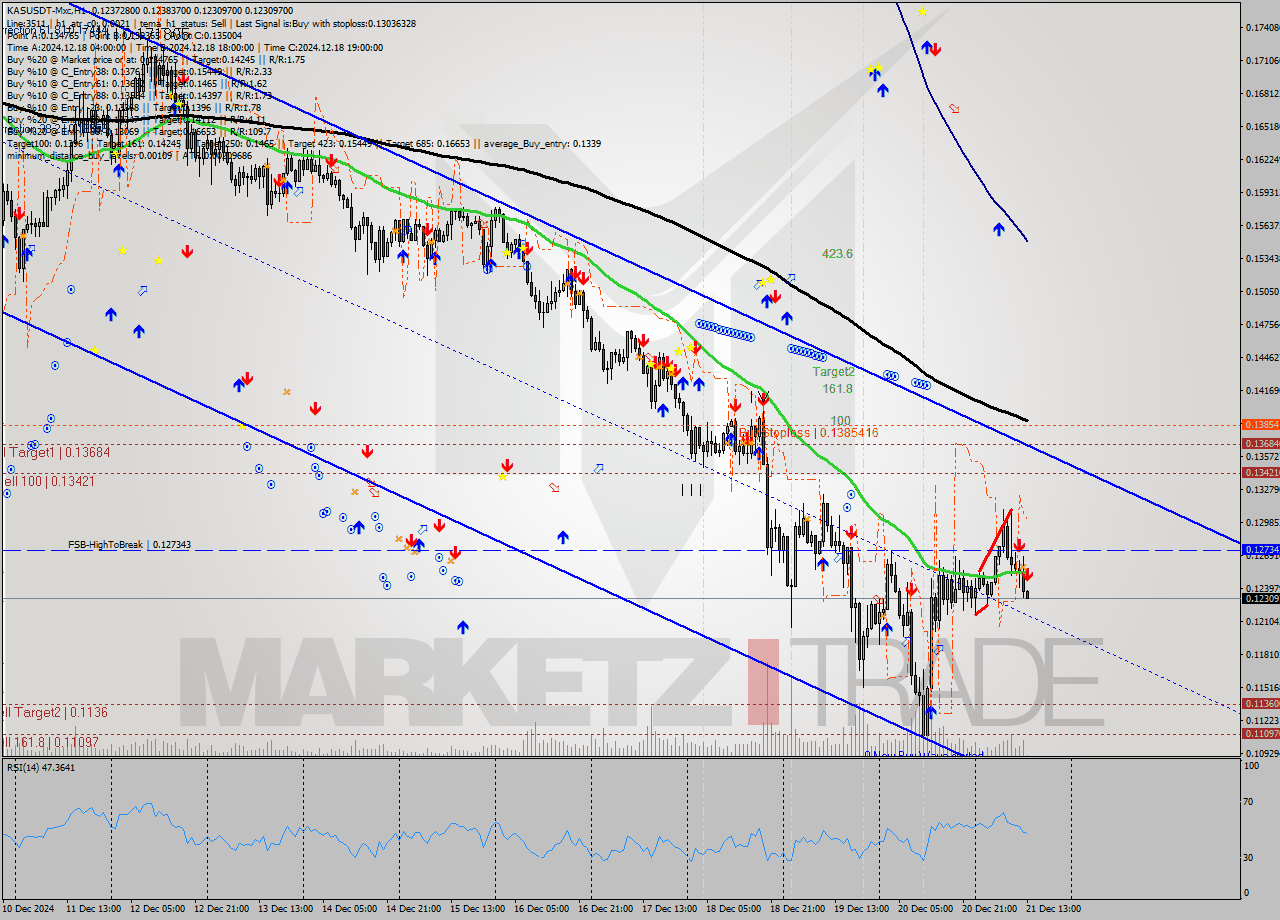Click the green 423.6 Fibonacci label
Screen dimensions: 1280x920
[x=837, y=254]
